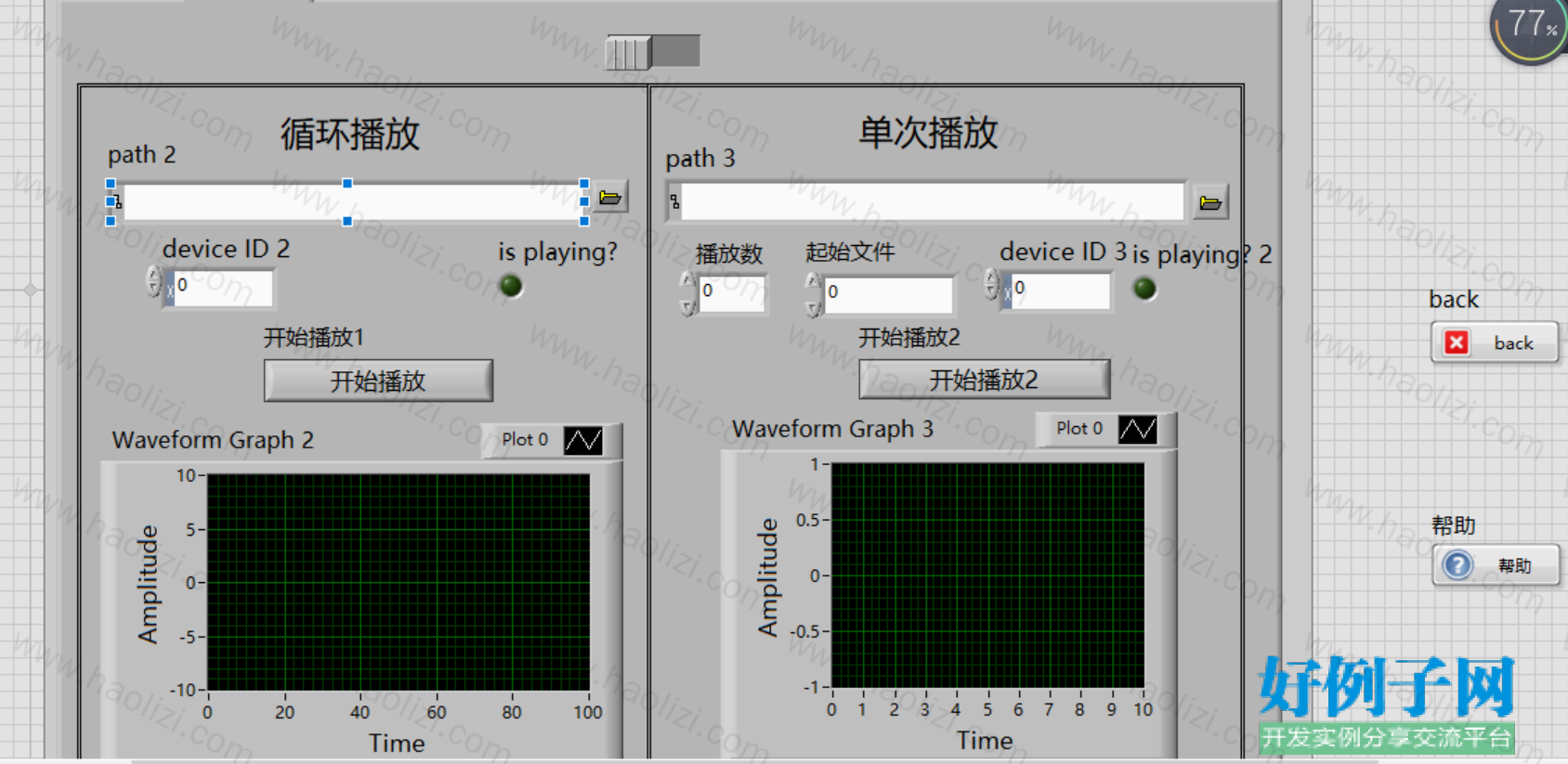Screen dimensions: 1568x764
Task: Click the 'is playing? 2' LED indicator
Action: tap(1145, 289)
